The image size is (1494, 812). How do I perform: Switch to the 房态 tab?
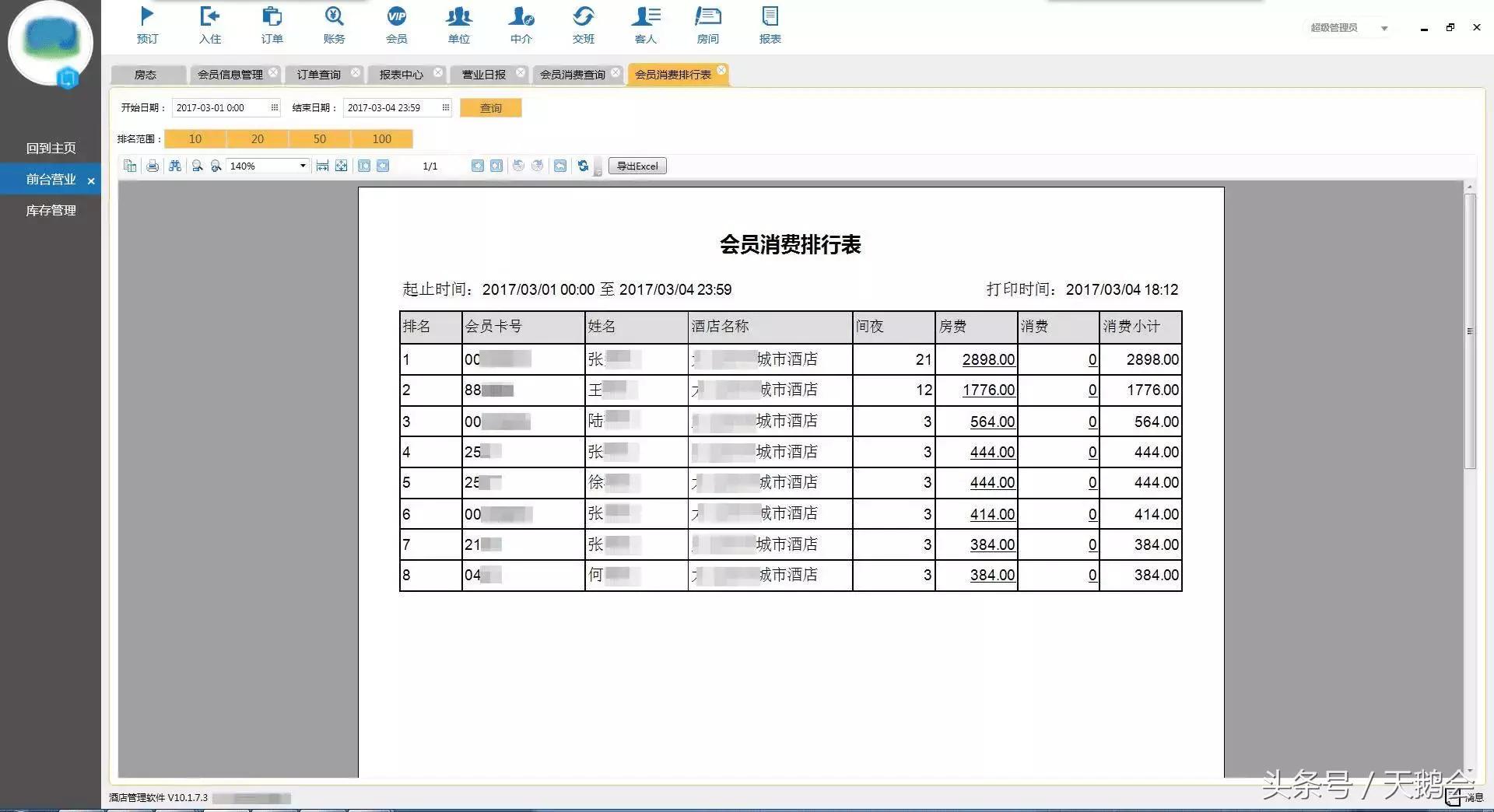[x=145, y=75]
